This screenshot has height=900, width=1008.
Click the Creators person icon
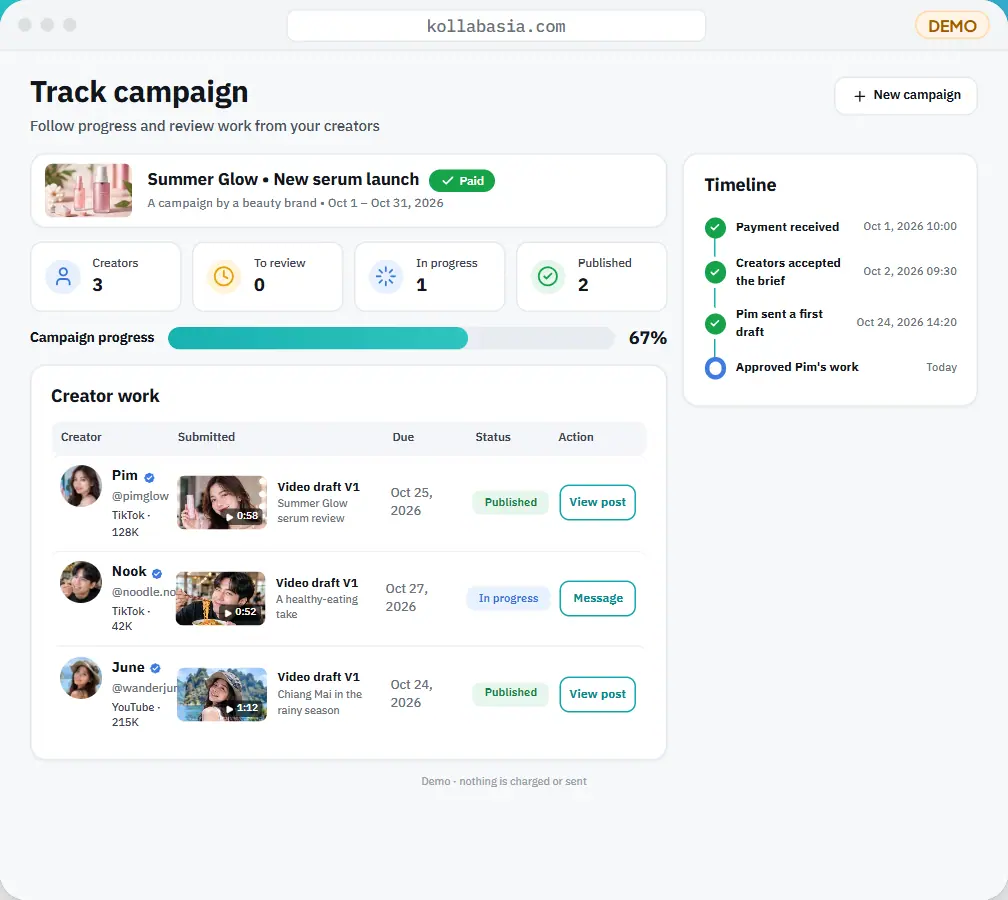click(x=63, y=276)
